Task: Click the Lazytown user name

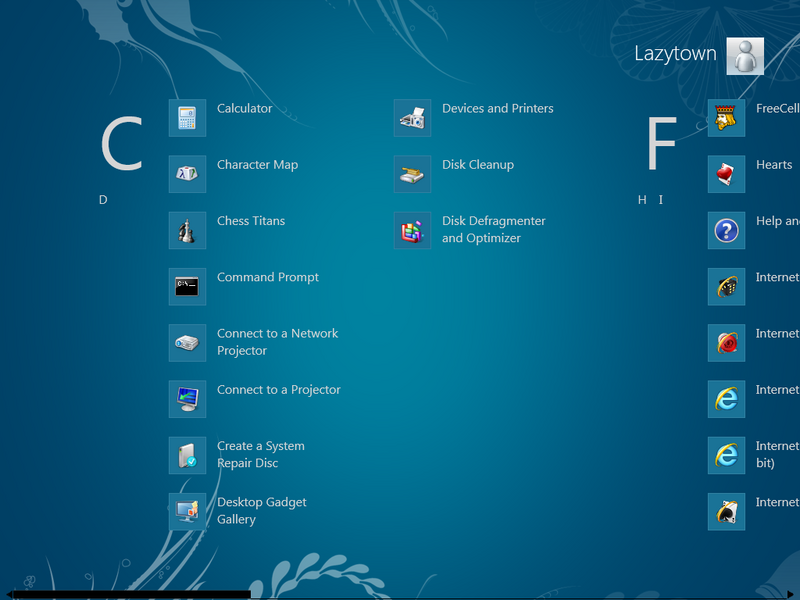Action: click(x=675, y=54)
